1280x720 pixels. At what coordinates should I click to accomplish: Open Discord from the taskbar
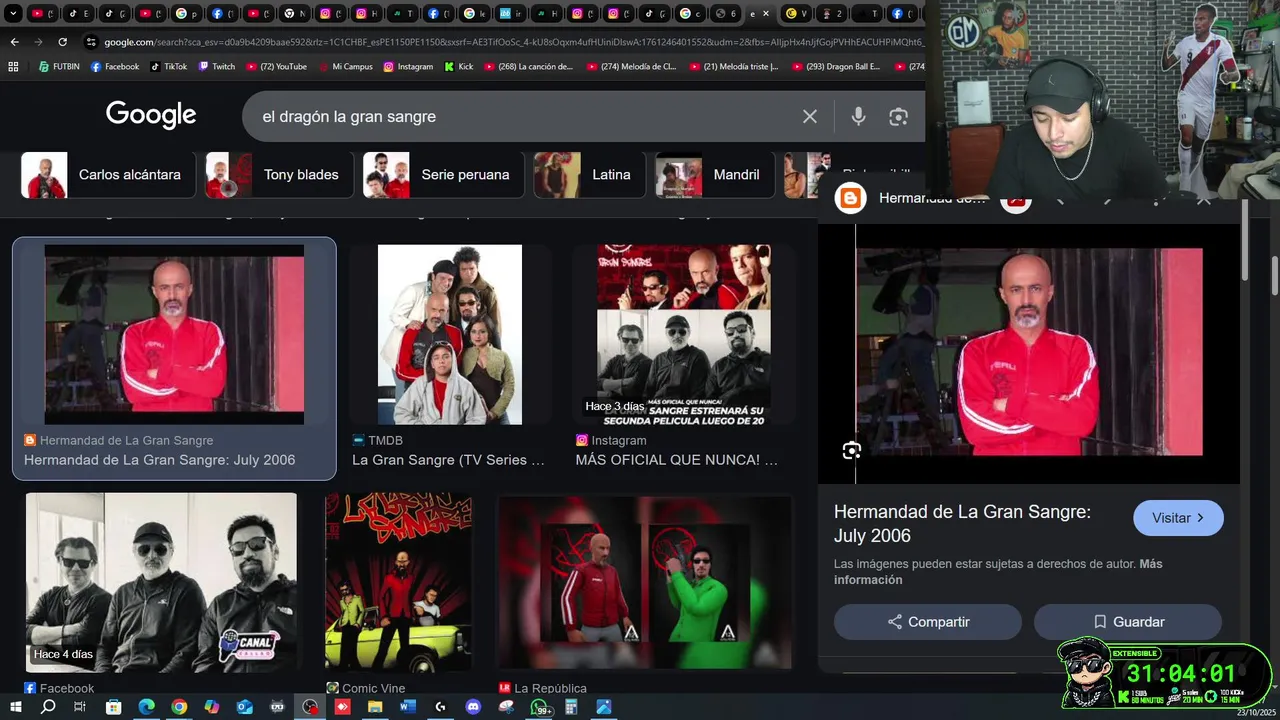[x=473, y=707]
